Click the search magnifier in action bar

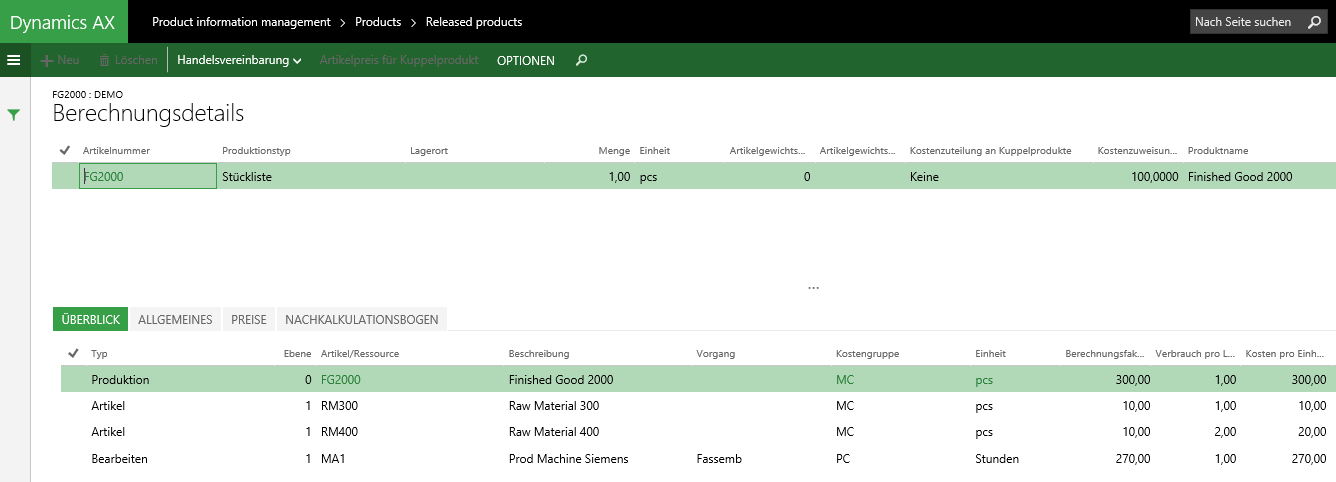point(582,60)
